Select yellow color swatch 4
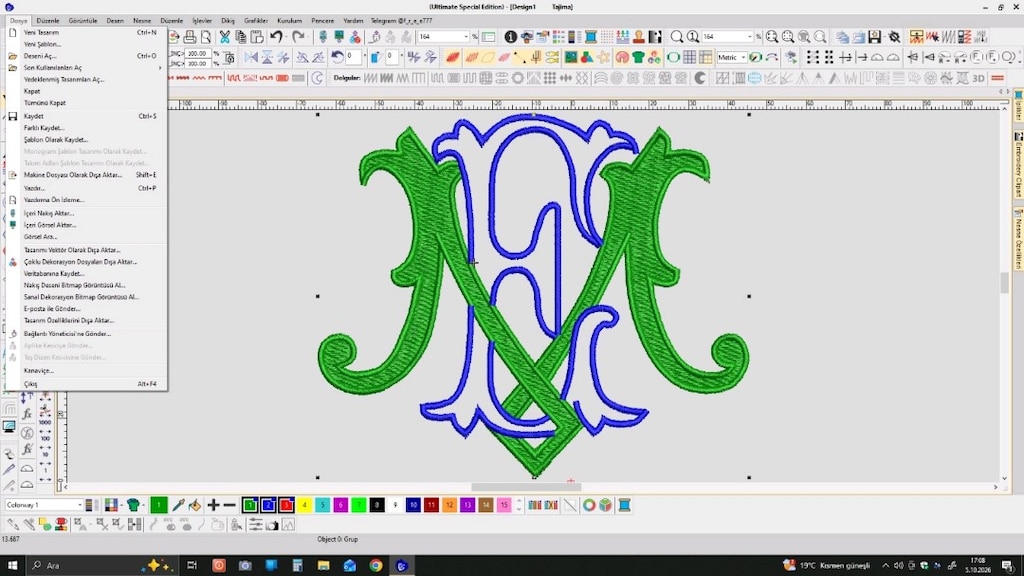 (x=304, y=505)
